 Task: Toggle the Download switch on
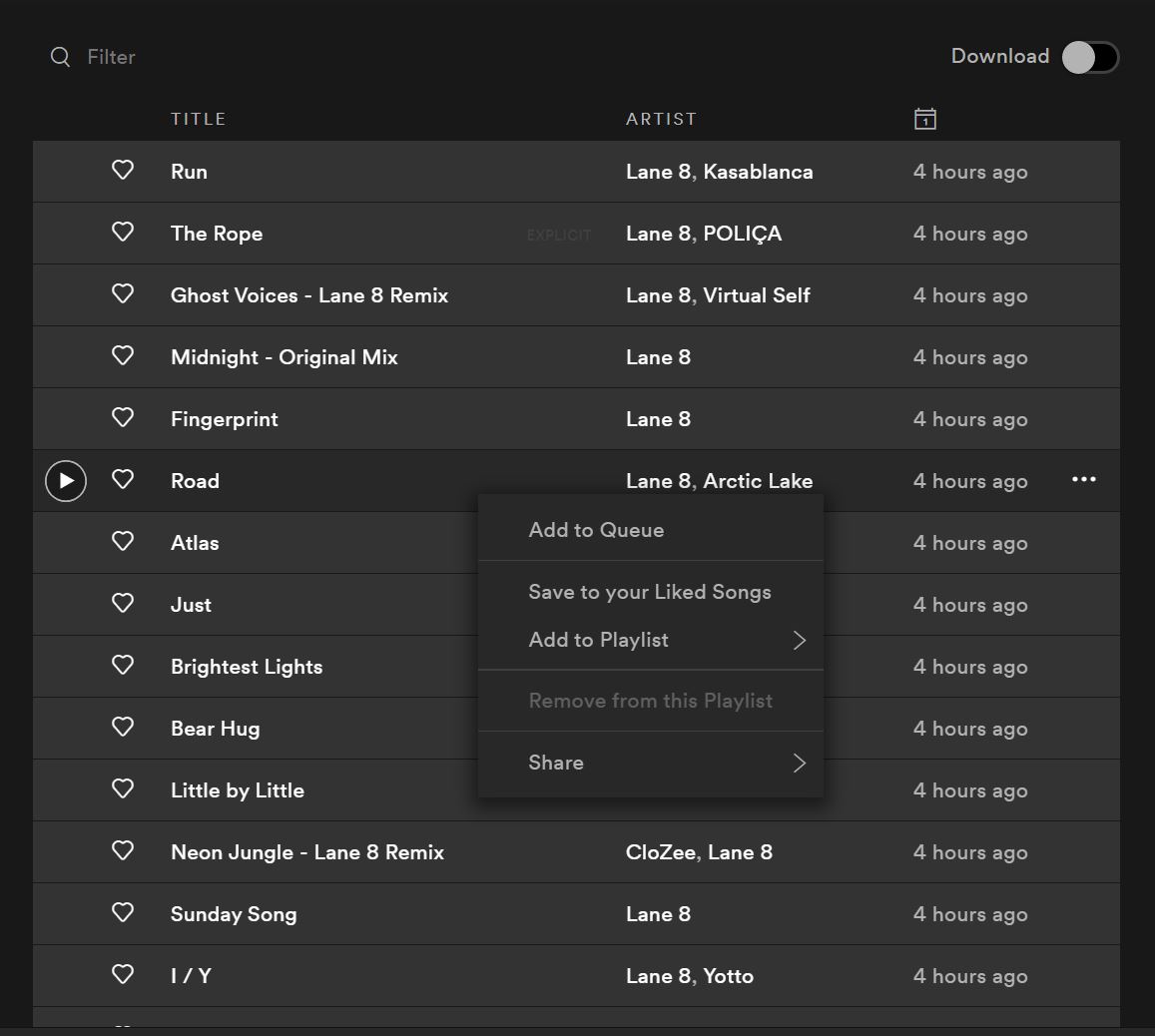coord(1090,58)
